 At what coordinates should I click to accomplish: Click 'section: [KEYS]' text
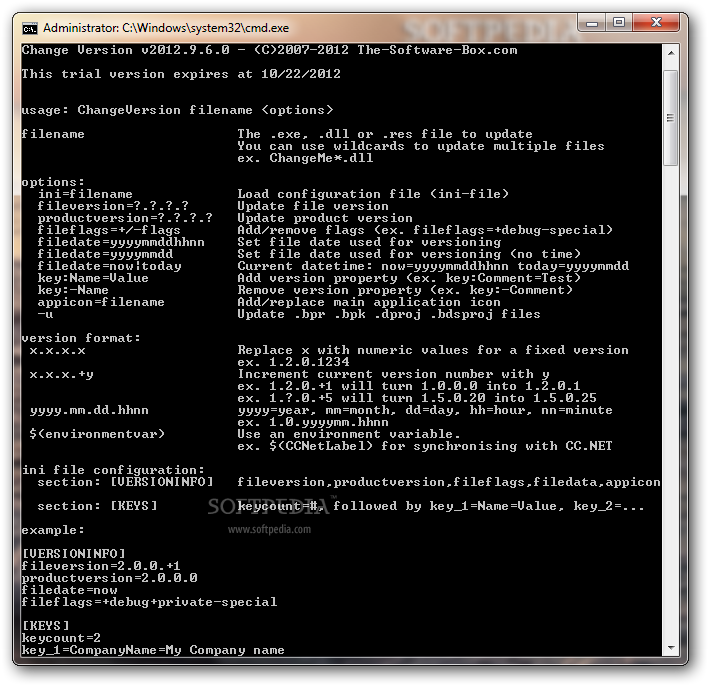[97, 506]
